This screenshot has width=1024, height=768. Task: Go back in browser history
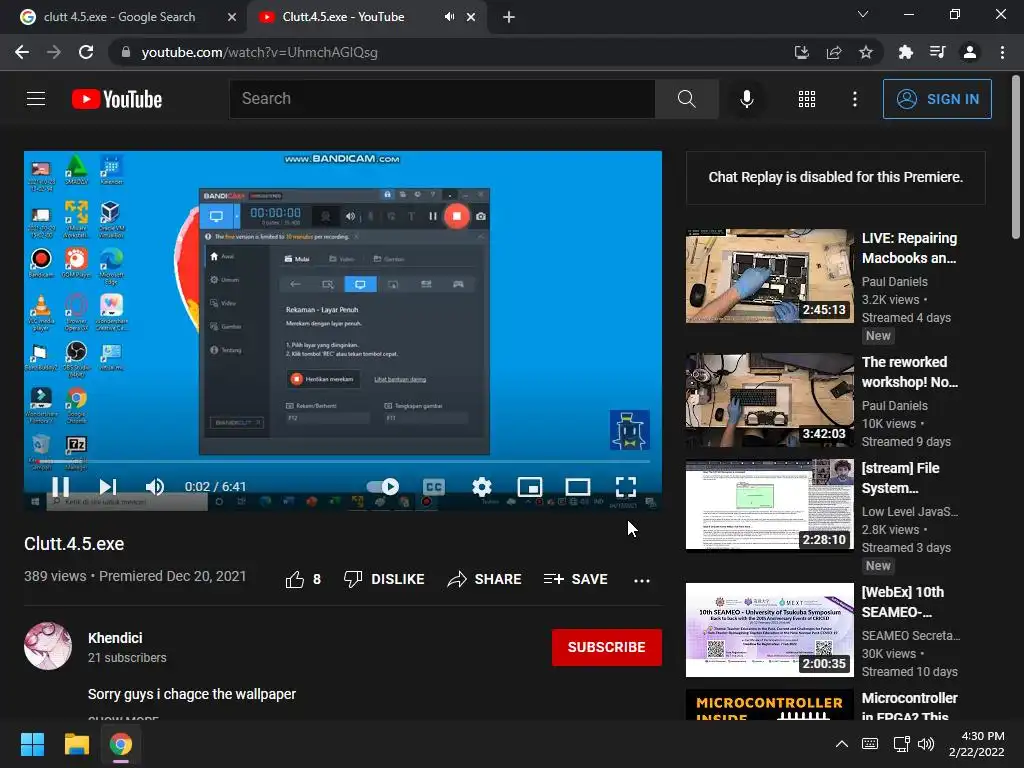(x=22, y=52)
